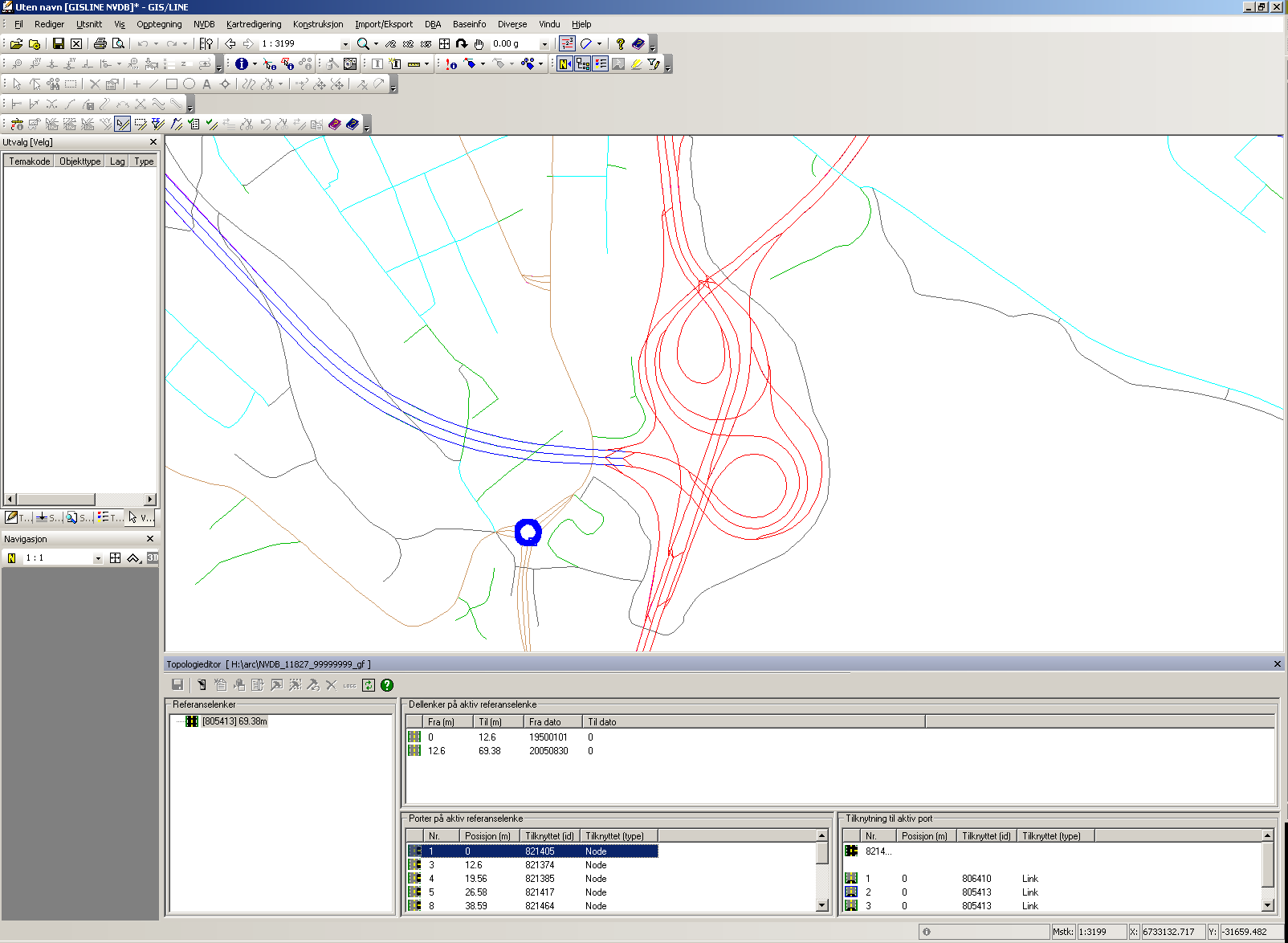Click the x5 zoom factor icon
Image resolution: width=1288 pixels, height=943 pixels.
[x=426, y=43]
